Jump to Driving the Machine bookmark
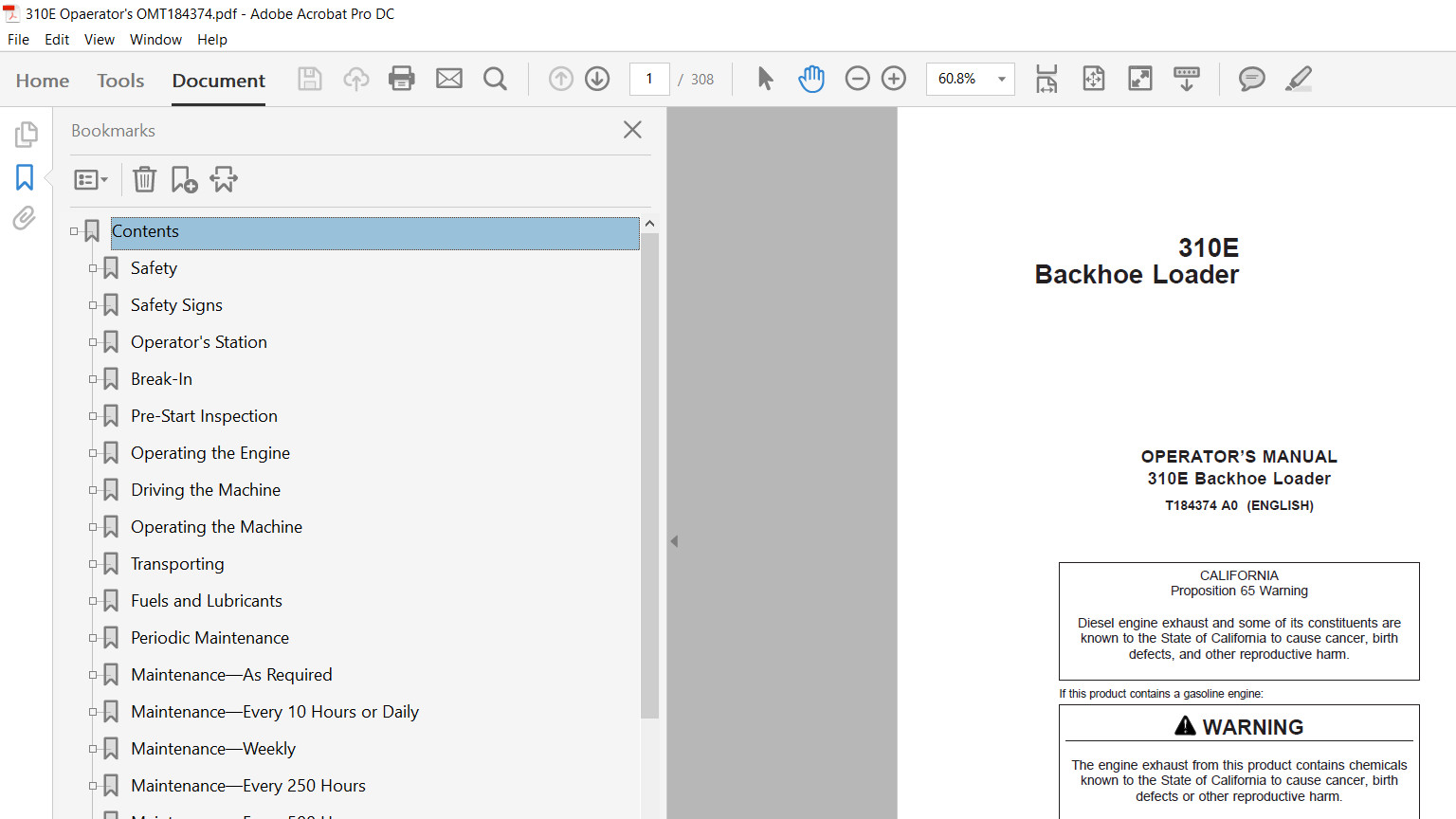Screen dimensions: 1456x819 point(206,490)
